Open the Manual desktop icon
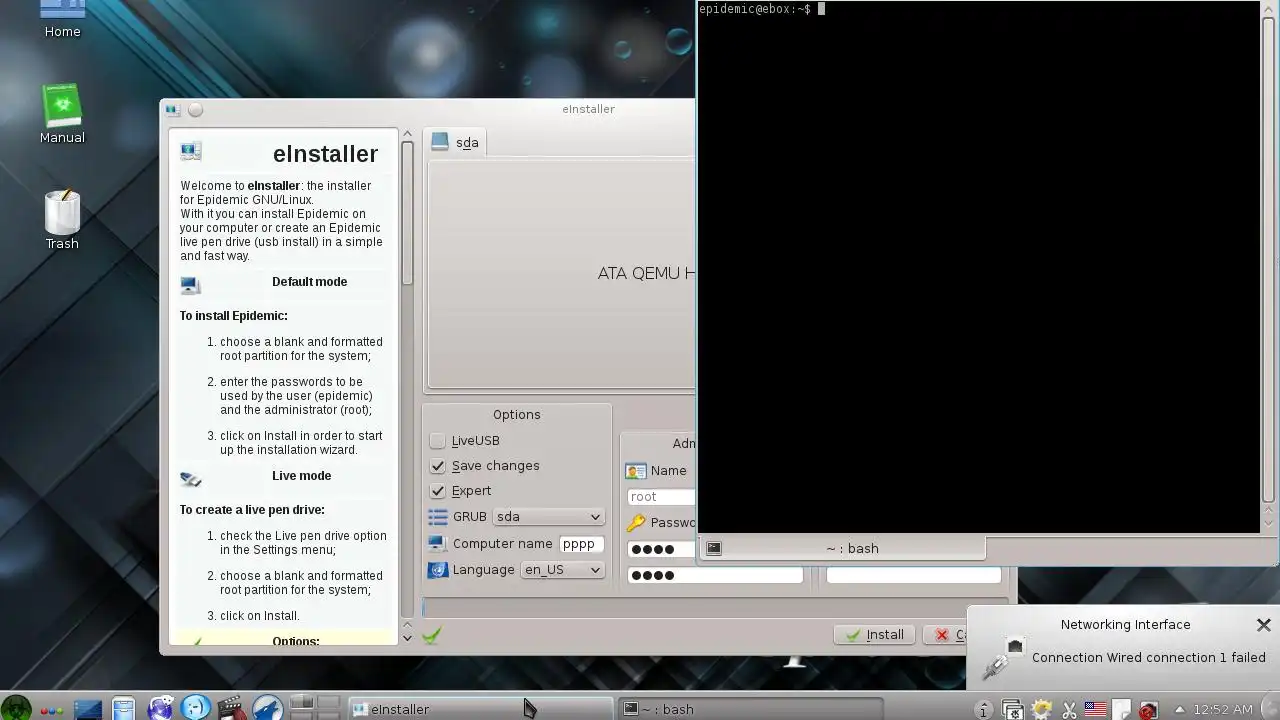 [62, 113]
